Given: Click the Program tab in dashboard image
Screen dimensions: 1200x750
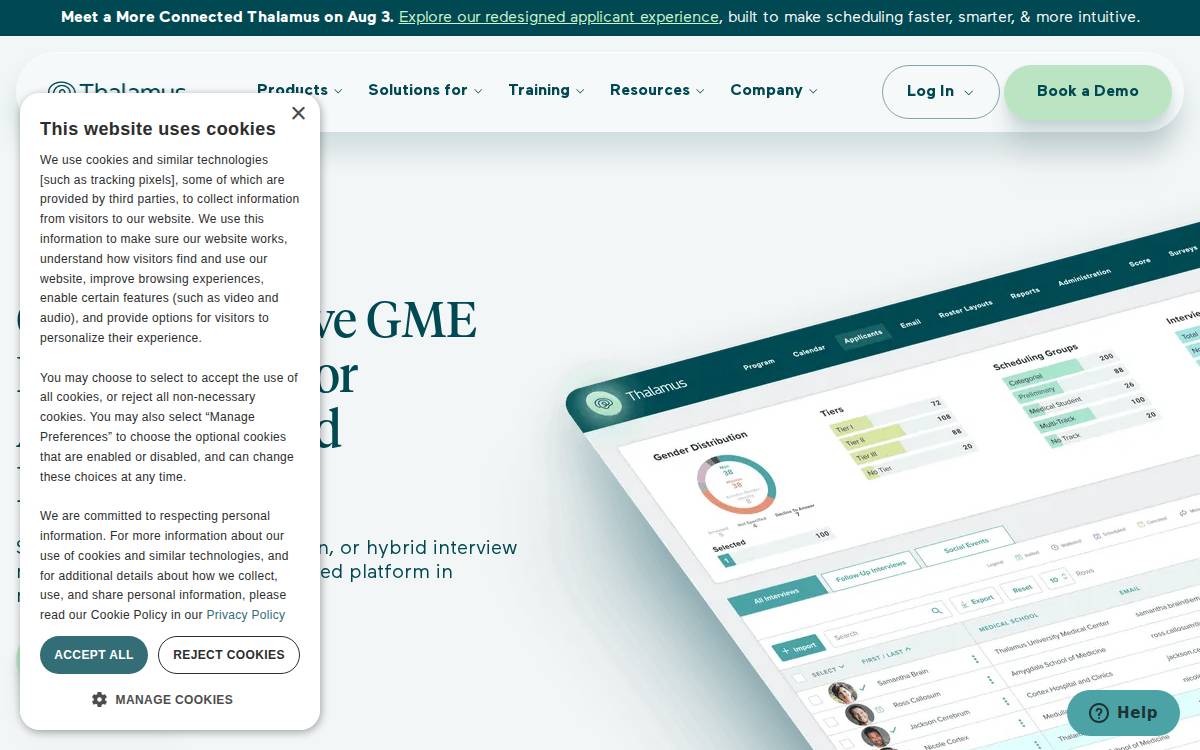Looking at the screenshot, I should click(x=759, y=365).
